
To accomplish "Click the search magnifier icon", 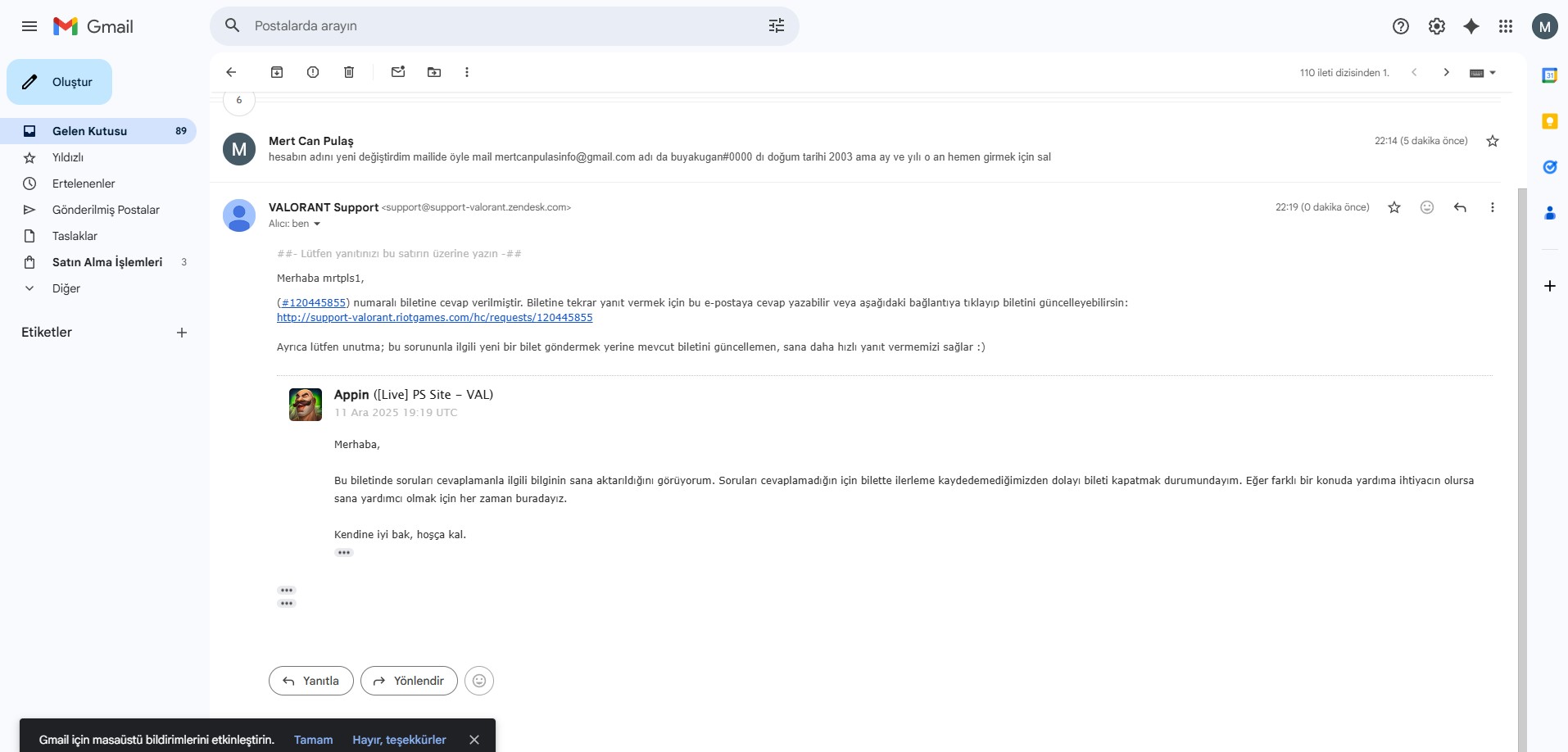I will pyautogui.click(x=233, y=25).
